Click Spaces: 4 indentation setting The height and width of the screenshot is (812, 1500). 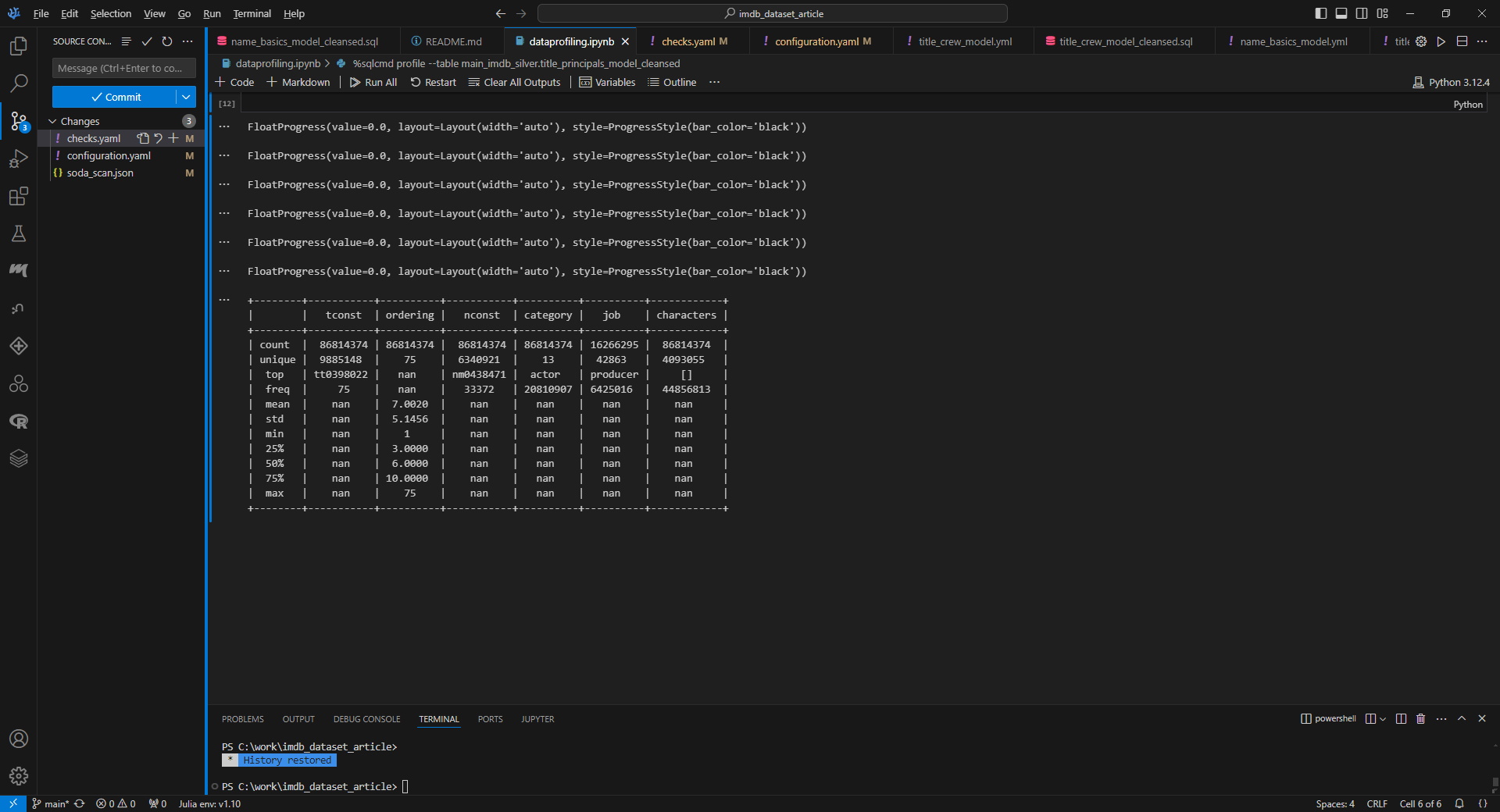(1334, 803)
